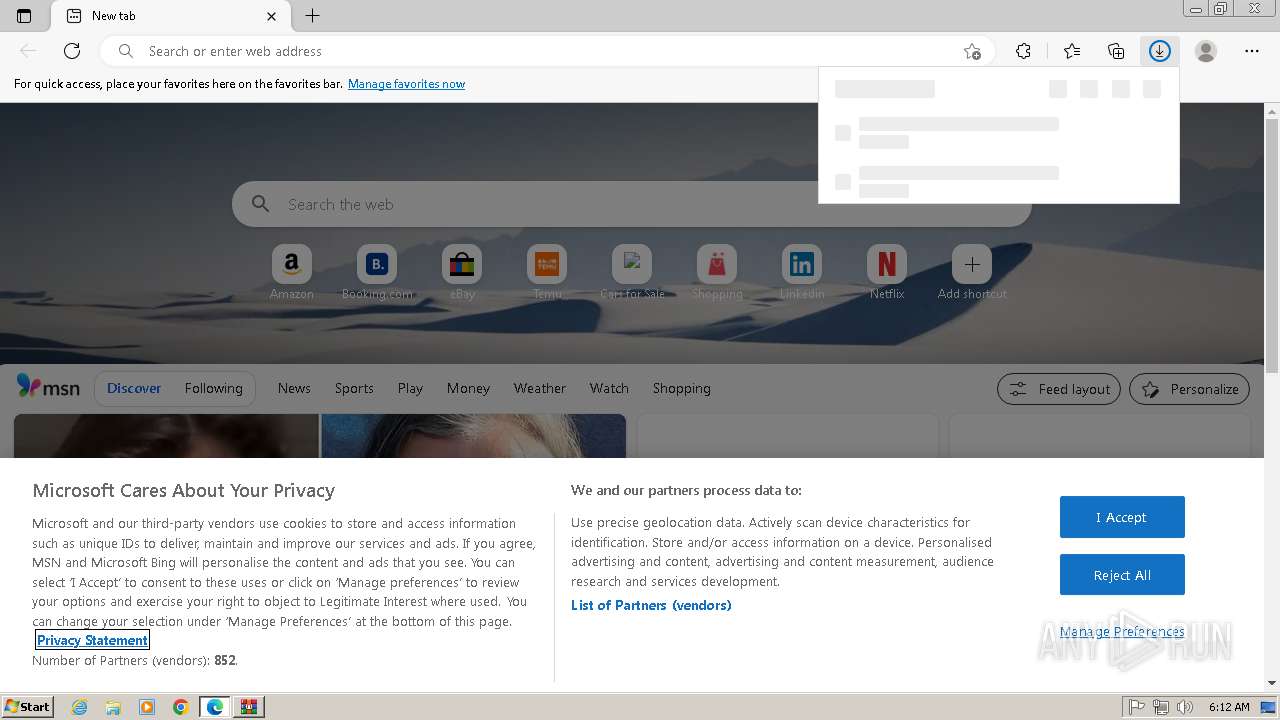Click the Back navigation arrow
The height and width of the screenshot is (720, 1280).
tap(28, 51)
